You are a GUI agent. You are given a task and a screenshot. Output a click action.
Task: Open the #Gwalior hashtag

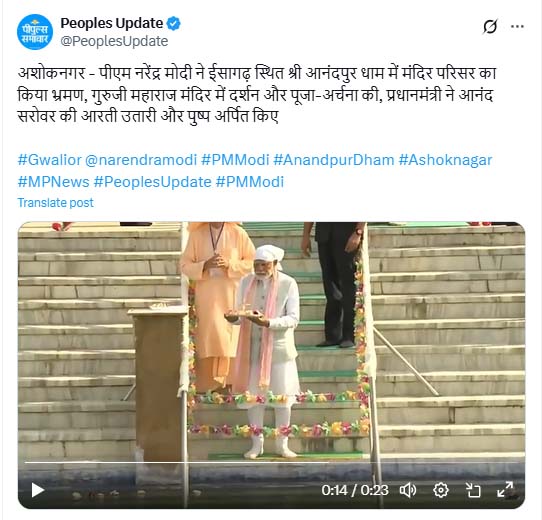(x=49, y=160)
